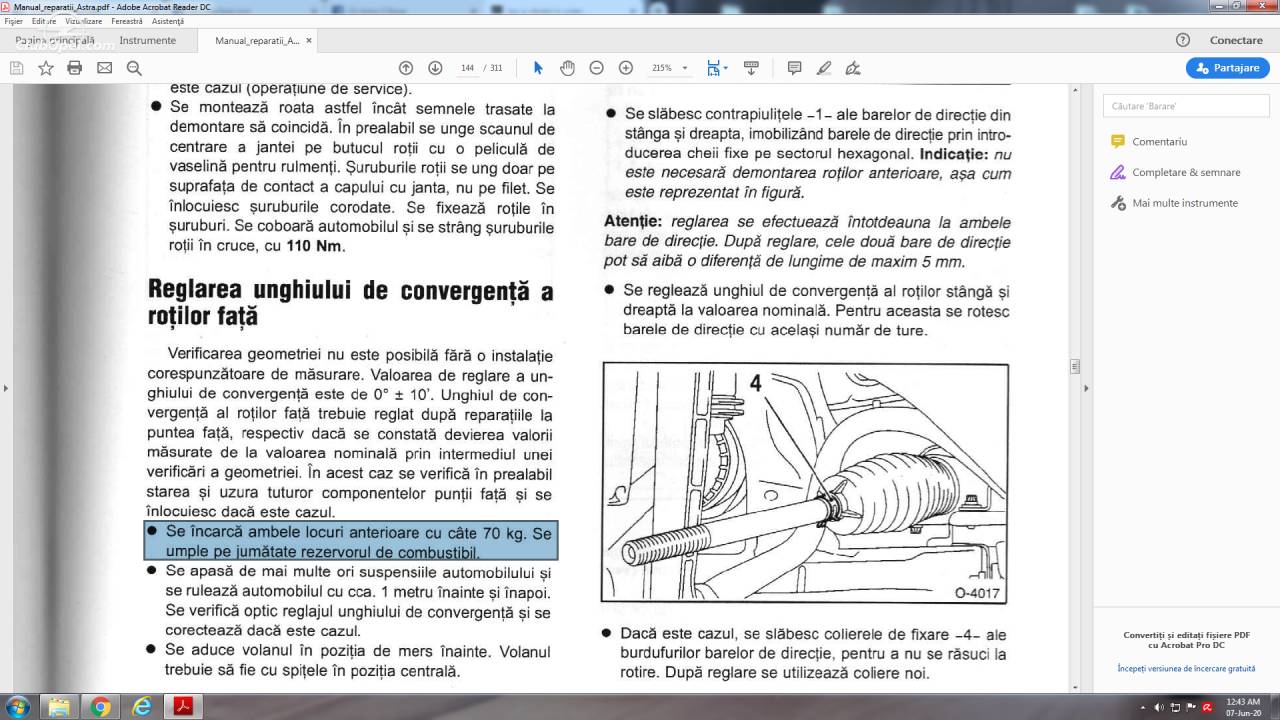This screenshot has width=1280, height=720.
Task: Open File Explorer from taskbar
Action: click(59, 707)
